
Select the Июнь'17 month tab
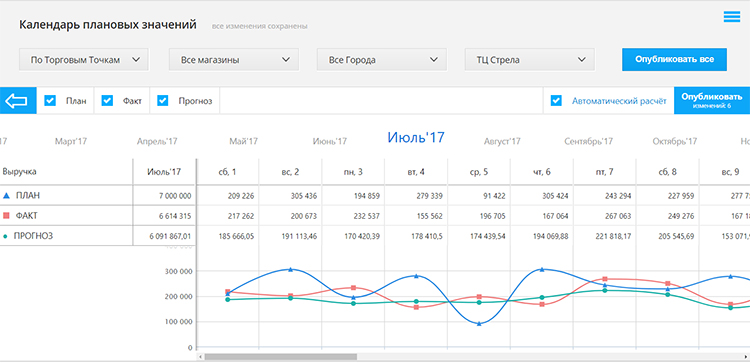click(330, 142)
